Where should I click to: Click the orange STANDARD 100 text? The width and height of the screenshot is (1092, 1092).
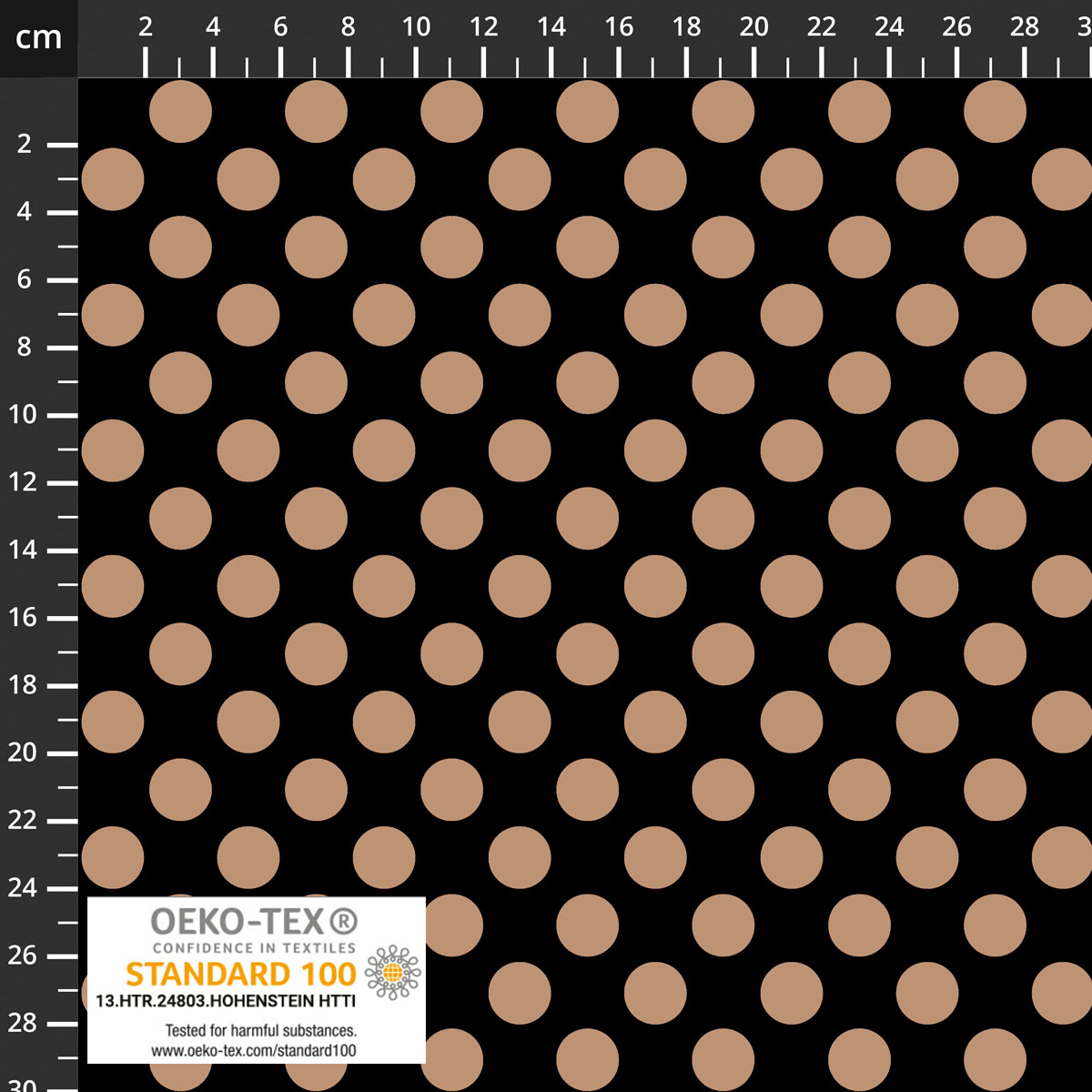[240, 974]
